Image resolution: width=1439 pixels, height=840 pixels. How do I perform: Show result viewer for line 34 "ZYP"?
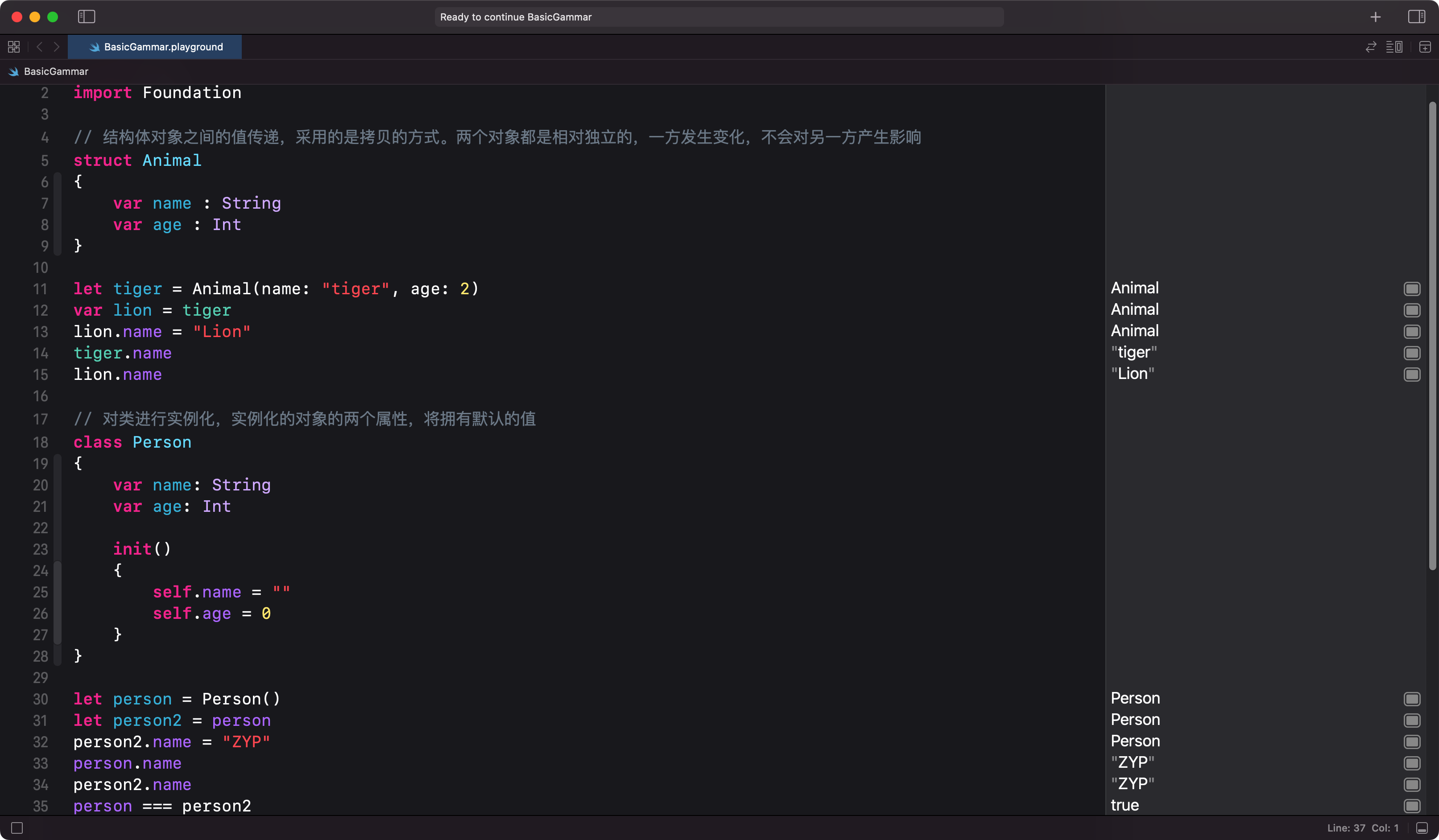click(x=1412, y=785)
